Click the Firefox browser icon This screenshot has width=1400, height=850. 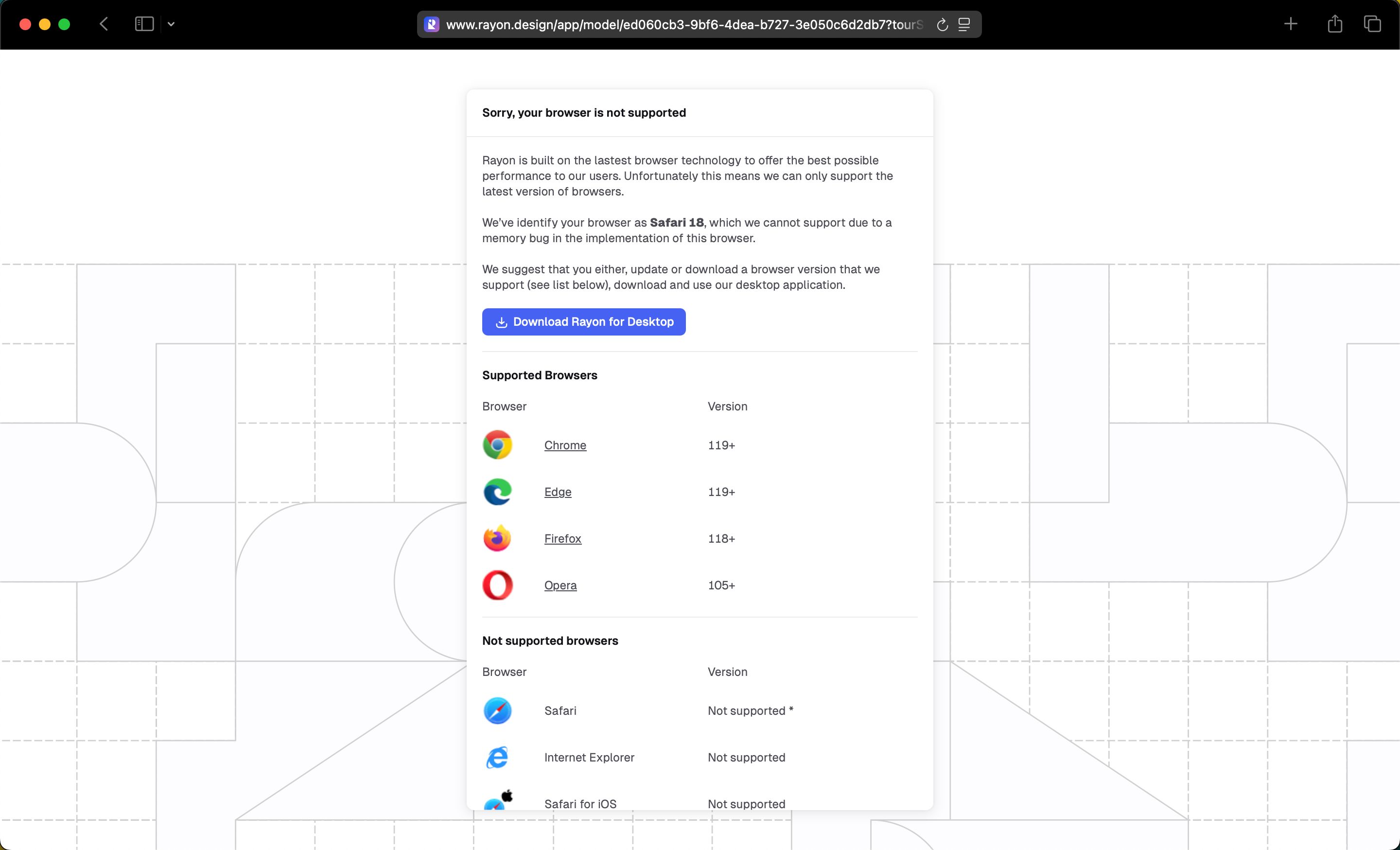point(497,538)
